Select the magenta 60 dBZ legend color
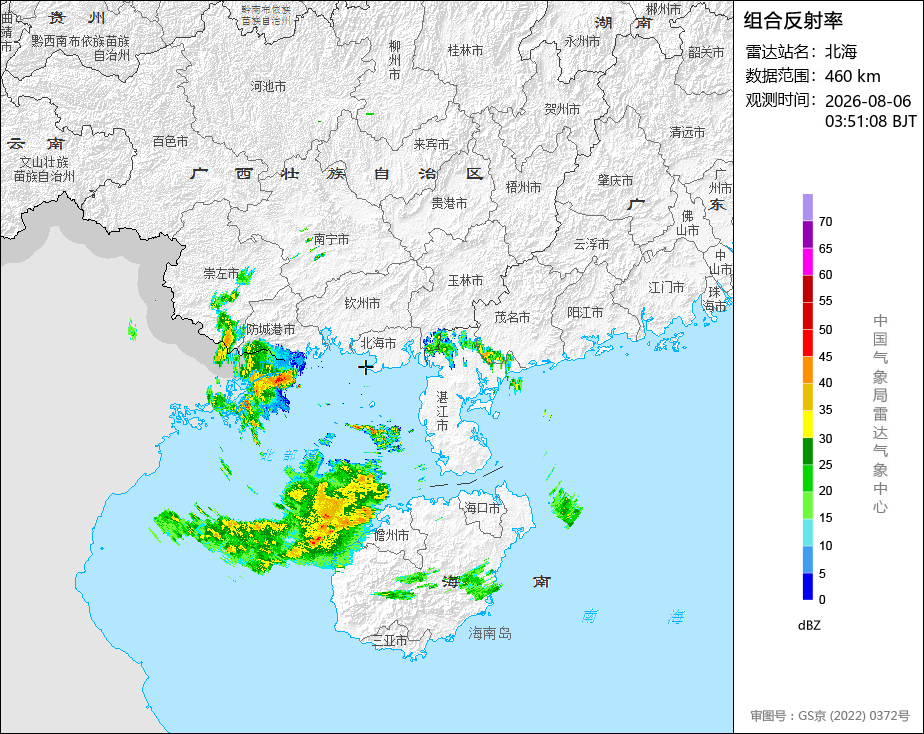 807,261
